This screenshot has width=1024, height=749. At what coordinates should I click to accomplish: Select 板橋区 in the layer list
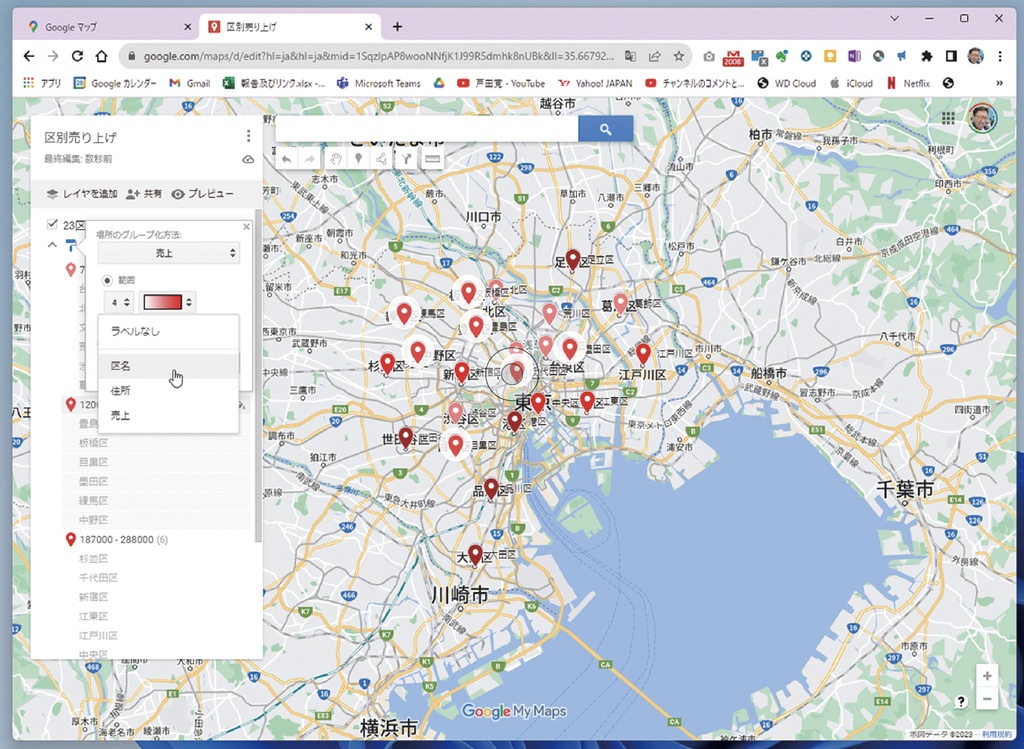(94, 443)
